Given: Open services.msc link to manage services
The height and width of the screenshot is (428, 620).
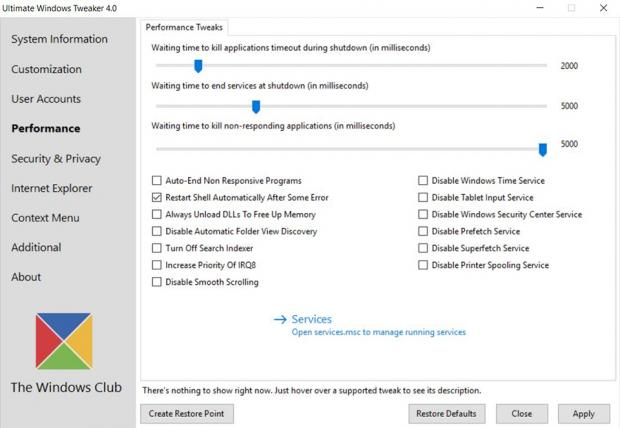Looking at the screenshot, I should [378, 332].
